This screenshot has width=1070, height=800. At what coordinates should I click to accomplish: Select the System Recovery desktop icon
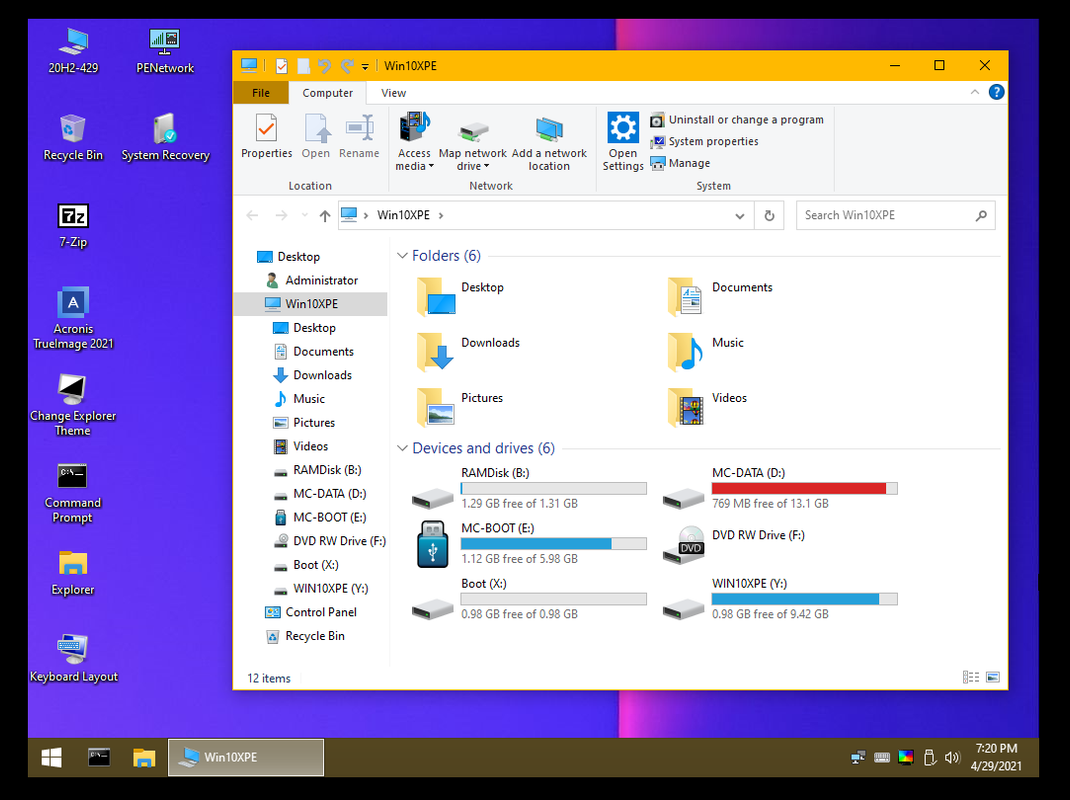165,138
